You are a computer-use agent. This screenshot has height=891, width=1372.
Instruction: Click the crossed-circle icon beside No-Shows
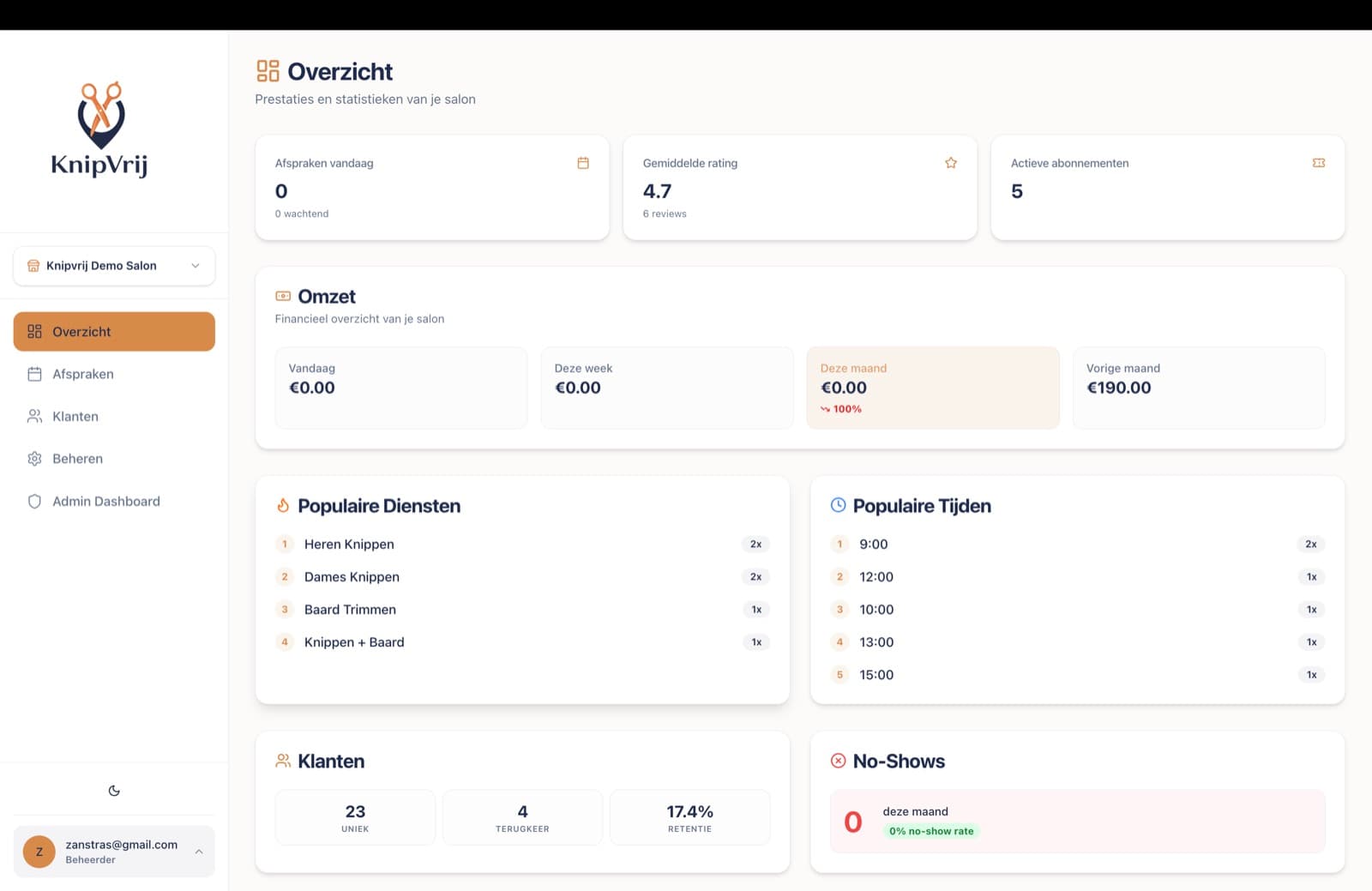point(838,761)
